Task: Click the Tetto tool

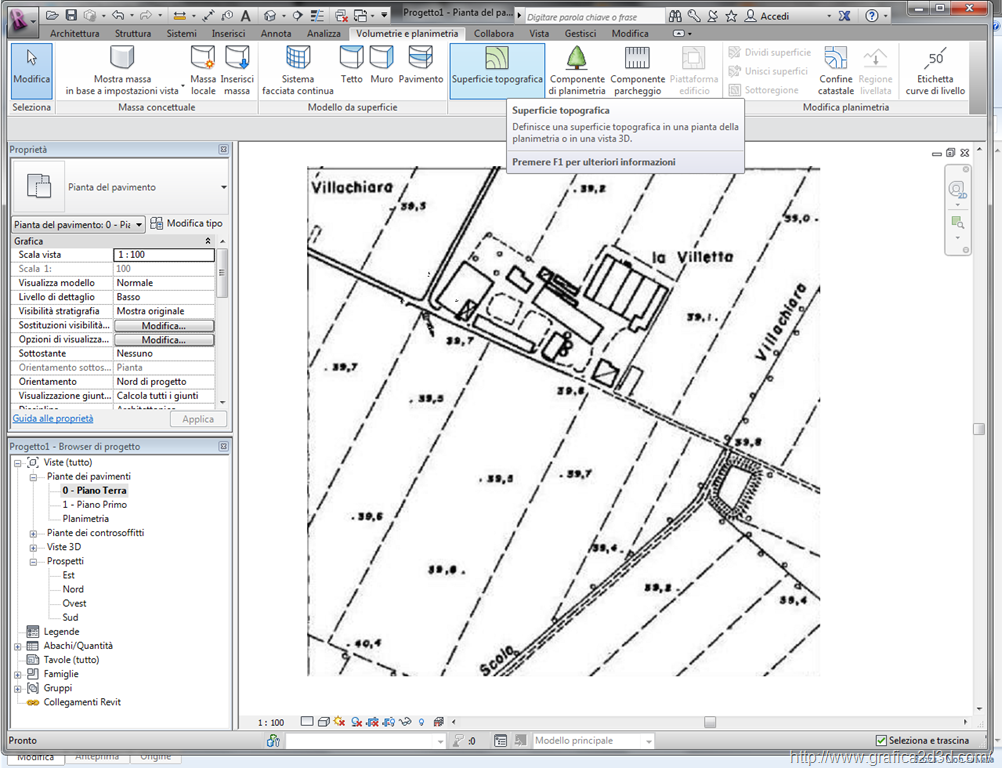Action: (351, 65)
